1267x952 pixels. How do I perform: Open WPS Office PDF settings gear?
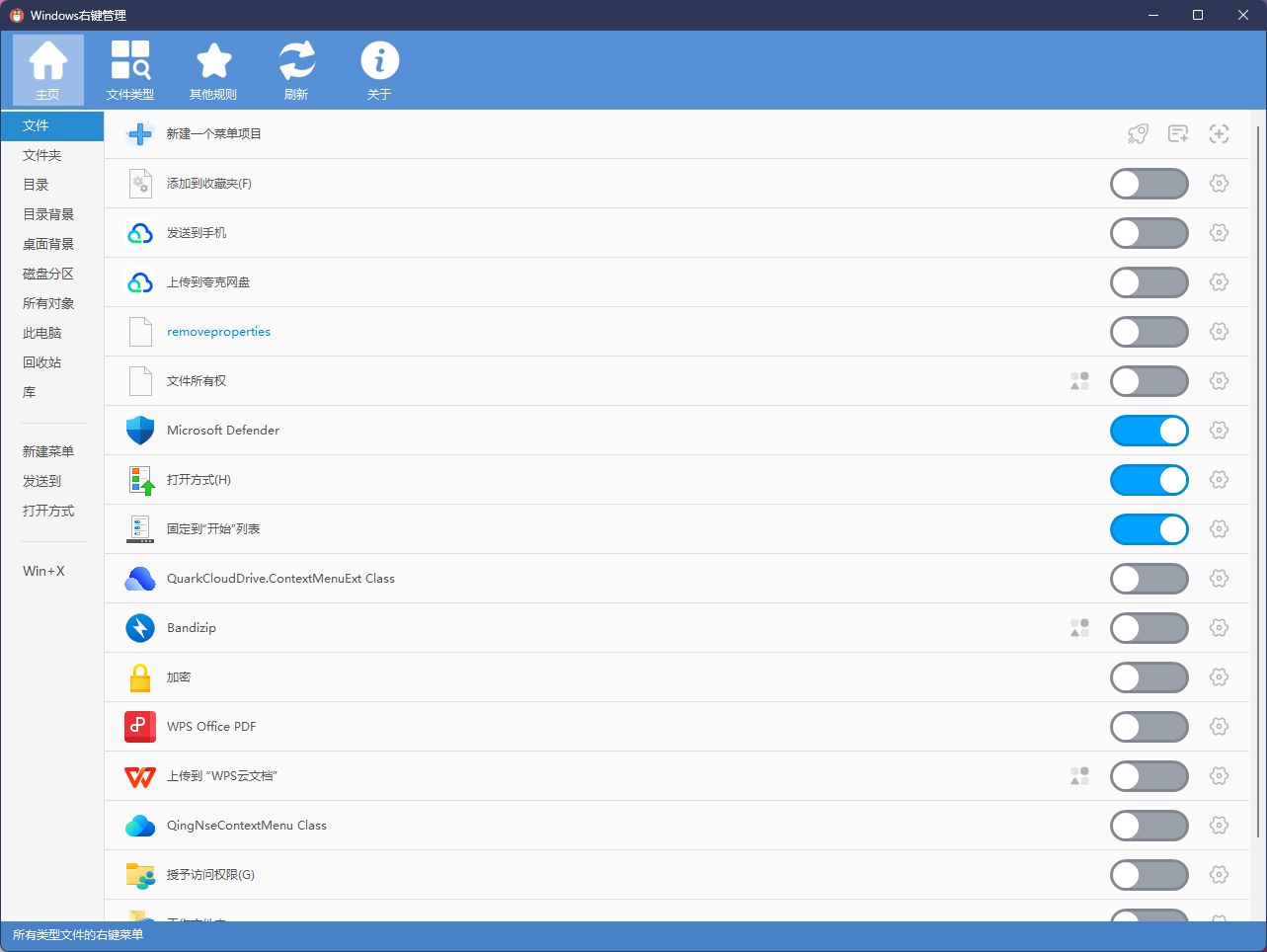coord(1219,727)
